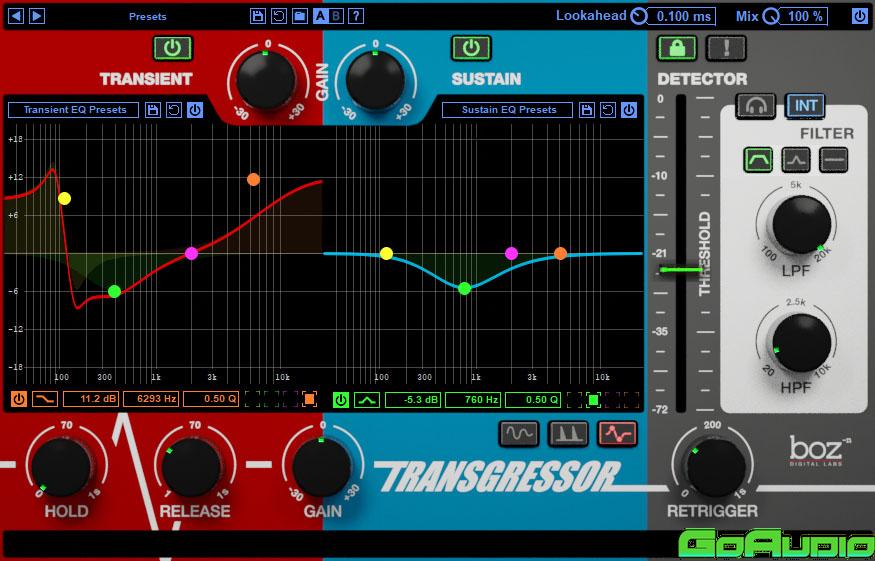875x561 pixels.
Task: Click the RETRIGGER knob
Action: [717, 467]
